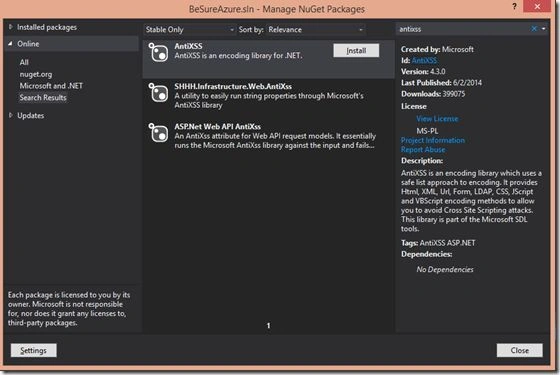Select the nuget.org package source
560x375 pixels.
(x=36, y=74)
